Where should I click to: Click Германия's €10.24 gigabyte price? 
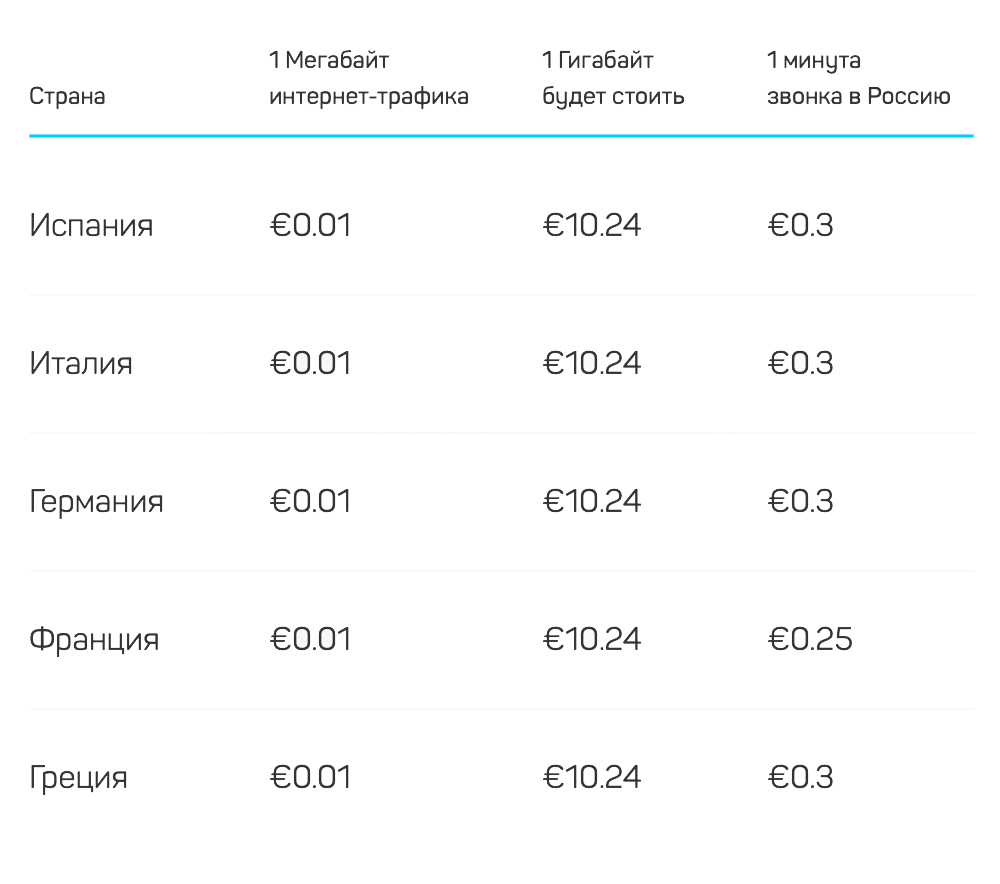[x=592, y=501]
